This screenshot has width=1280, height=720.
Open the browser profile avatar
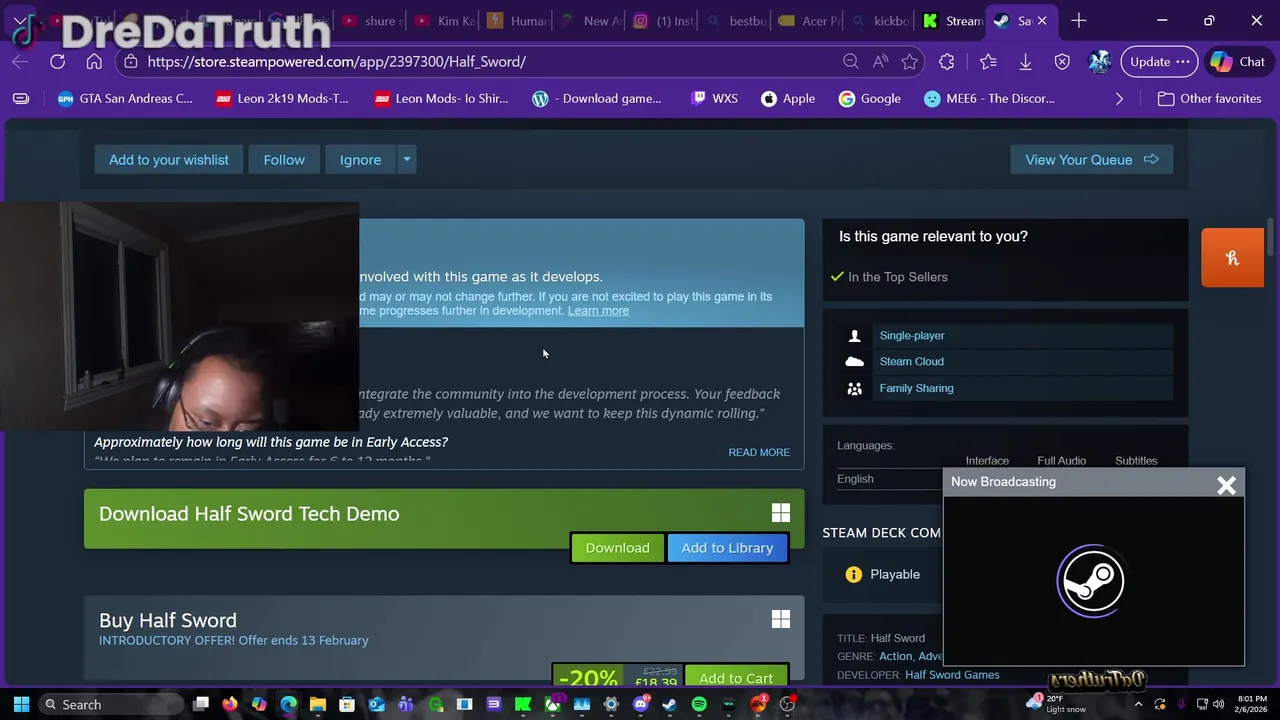1099,62
